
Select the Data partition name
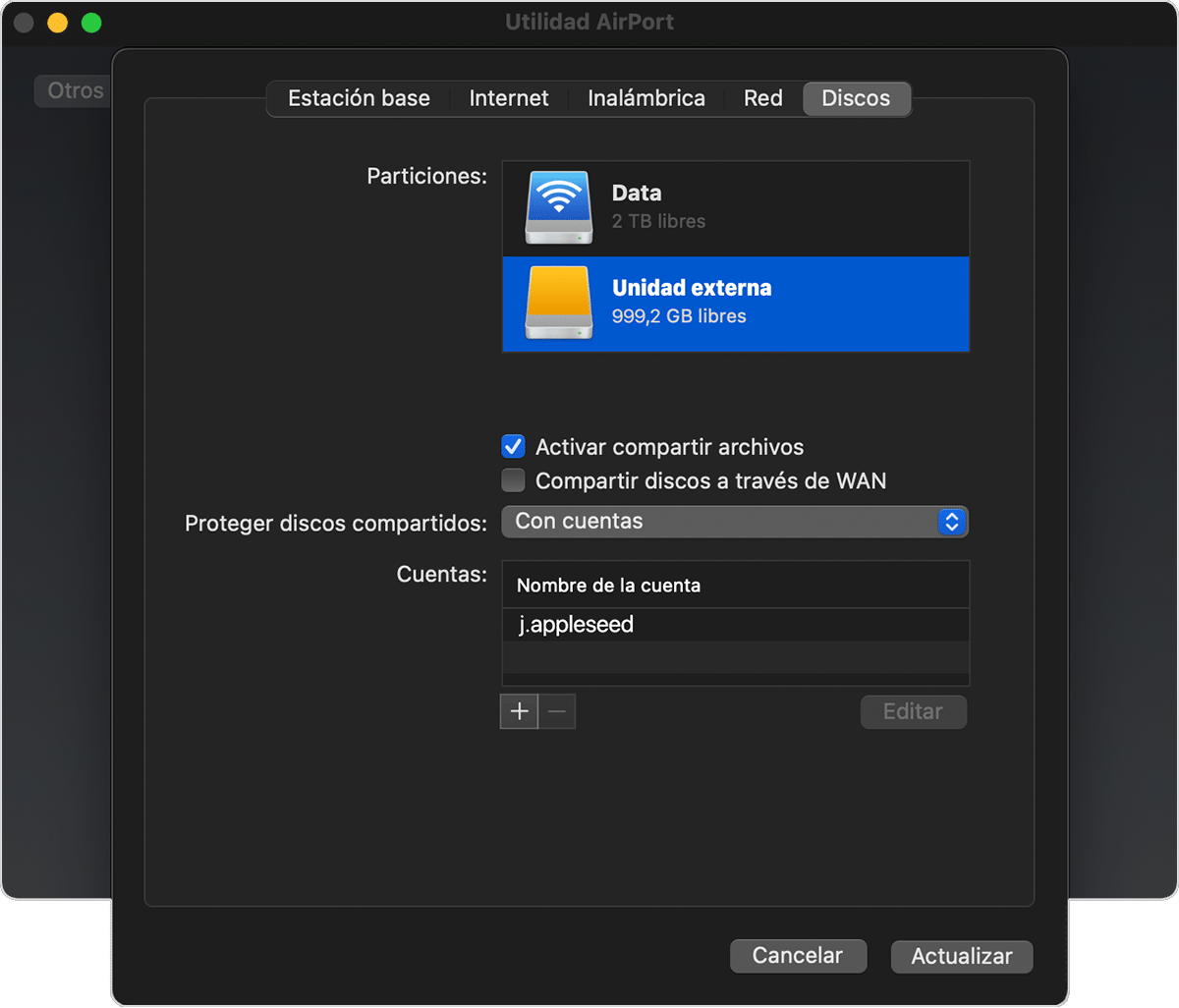[637, 194]
